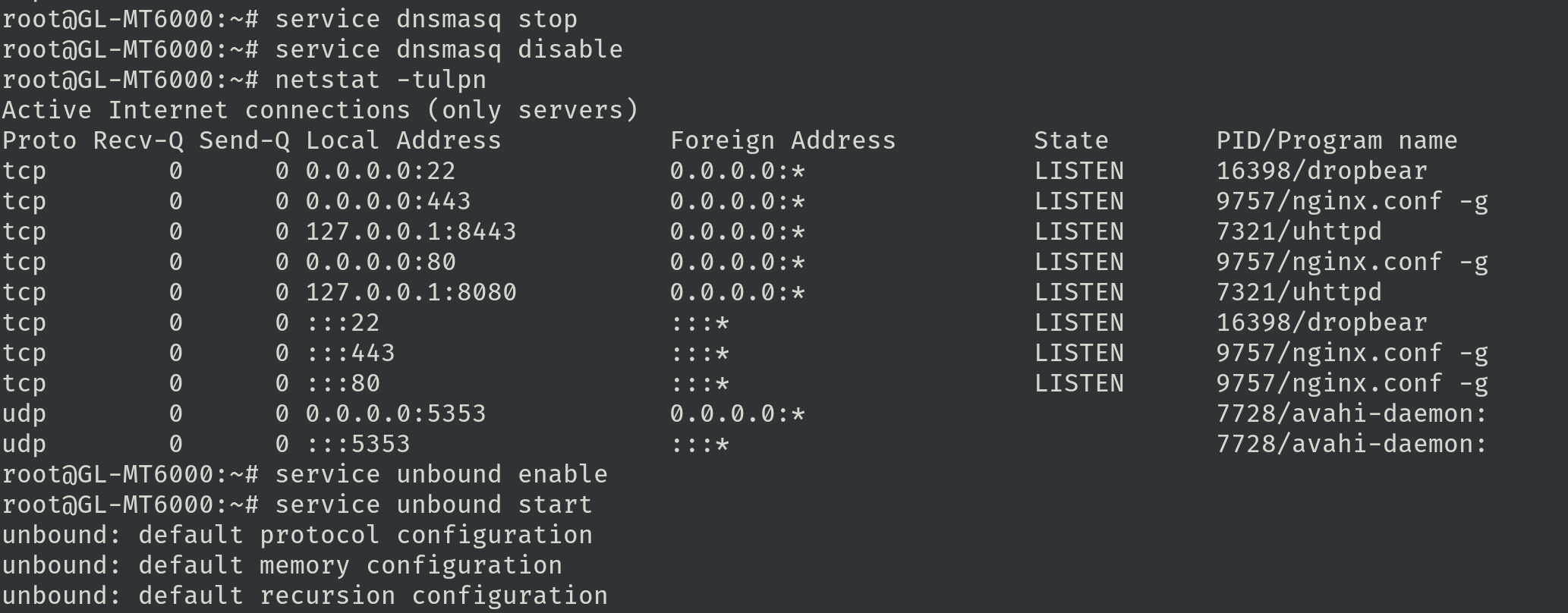Viewport: 1568px width, 613px height.
Task: Select the 'netstat -tulpn' command text
Action: (x=380, y=80)
